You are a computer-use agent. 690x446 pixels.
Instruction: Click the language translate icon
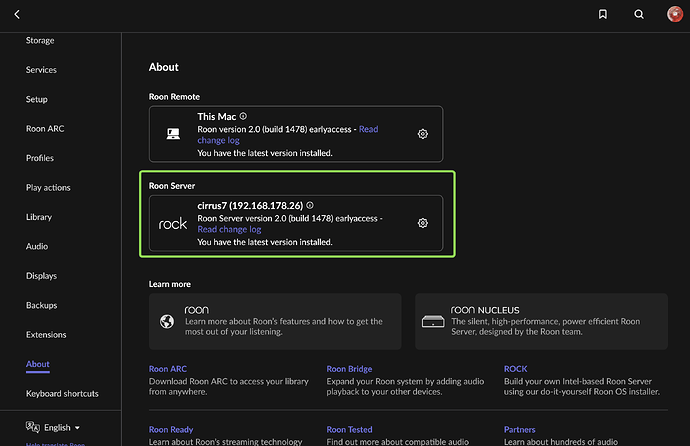(x=33, y=427)
